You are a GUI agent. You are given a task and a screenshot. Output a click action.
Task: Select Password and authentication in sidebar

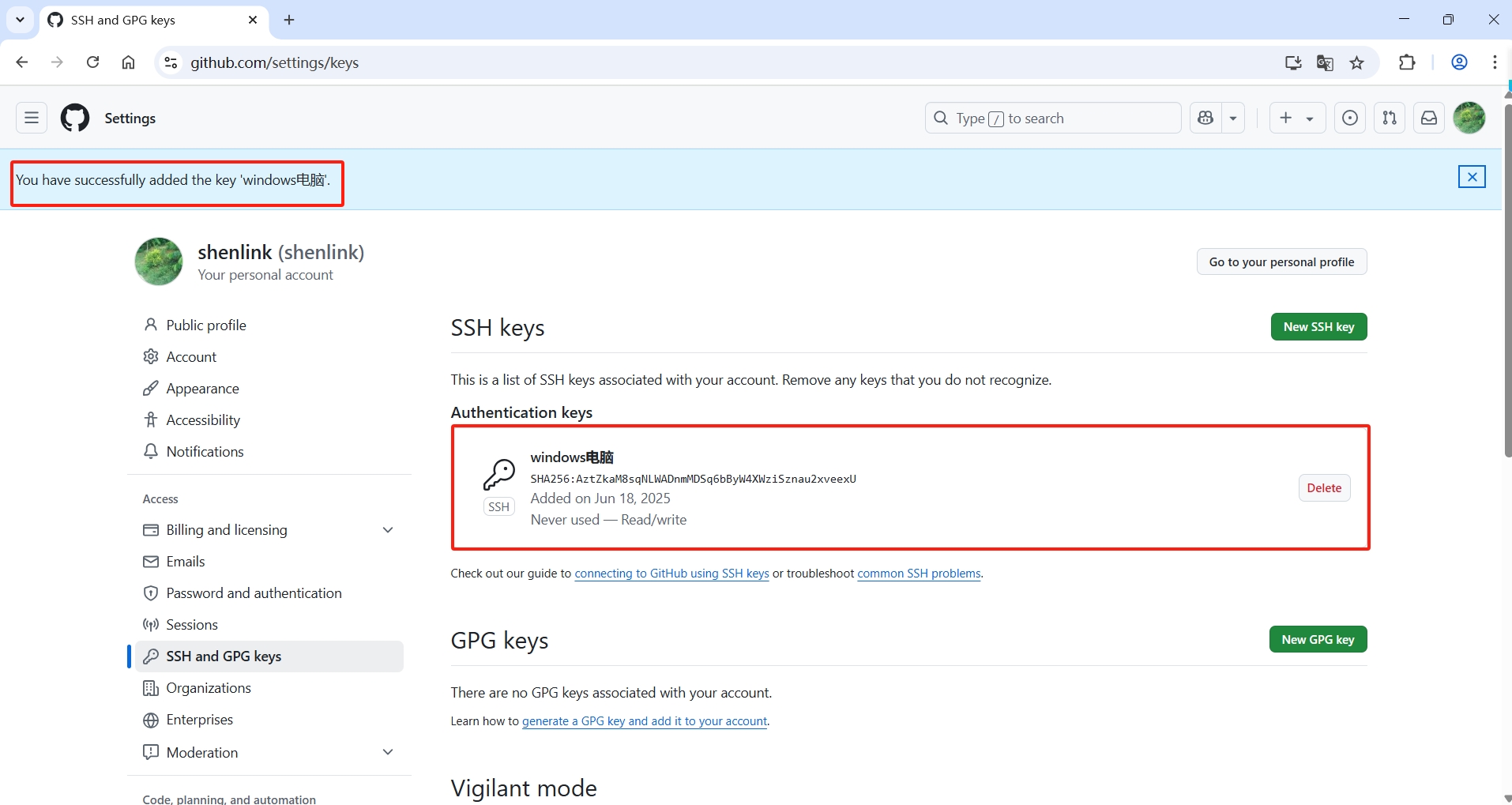tap(254, 593)
